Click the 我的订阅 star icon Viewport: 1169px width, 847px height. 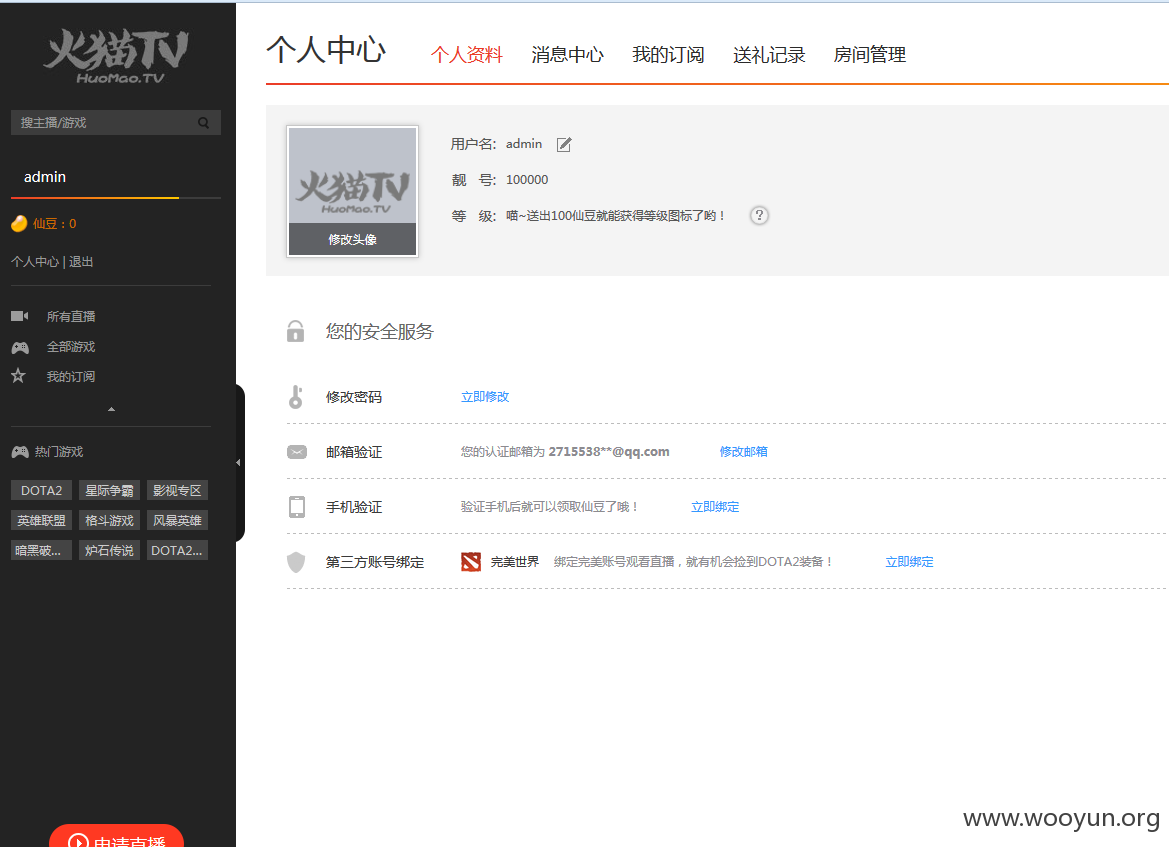click(19, 376)
